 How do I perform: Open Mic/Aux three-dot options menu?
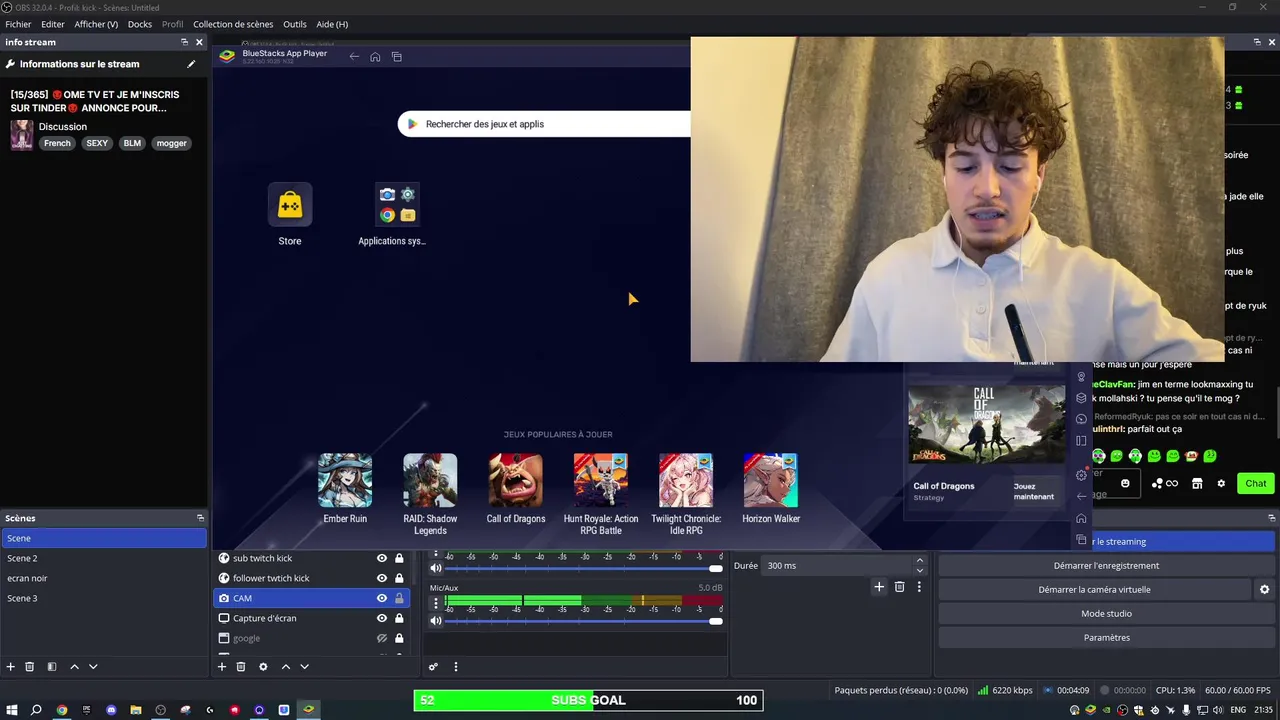[x=435, y=603]
